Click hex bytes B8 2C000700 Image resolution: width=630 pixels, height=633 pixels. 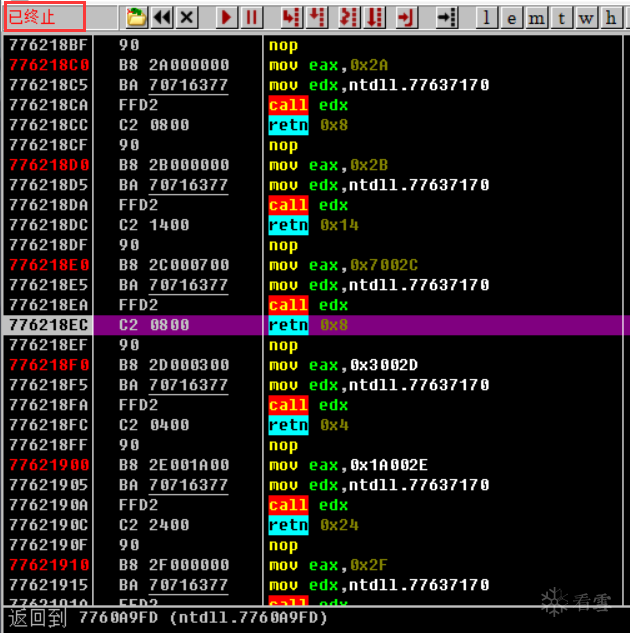pyautogui.click(x=174, y=265)
